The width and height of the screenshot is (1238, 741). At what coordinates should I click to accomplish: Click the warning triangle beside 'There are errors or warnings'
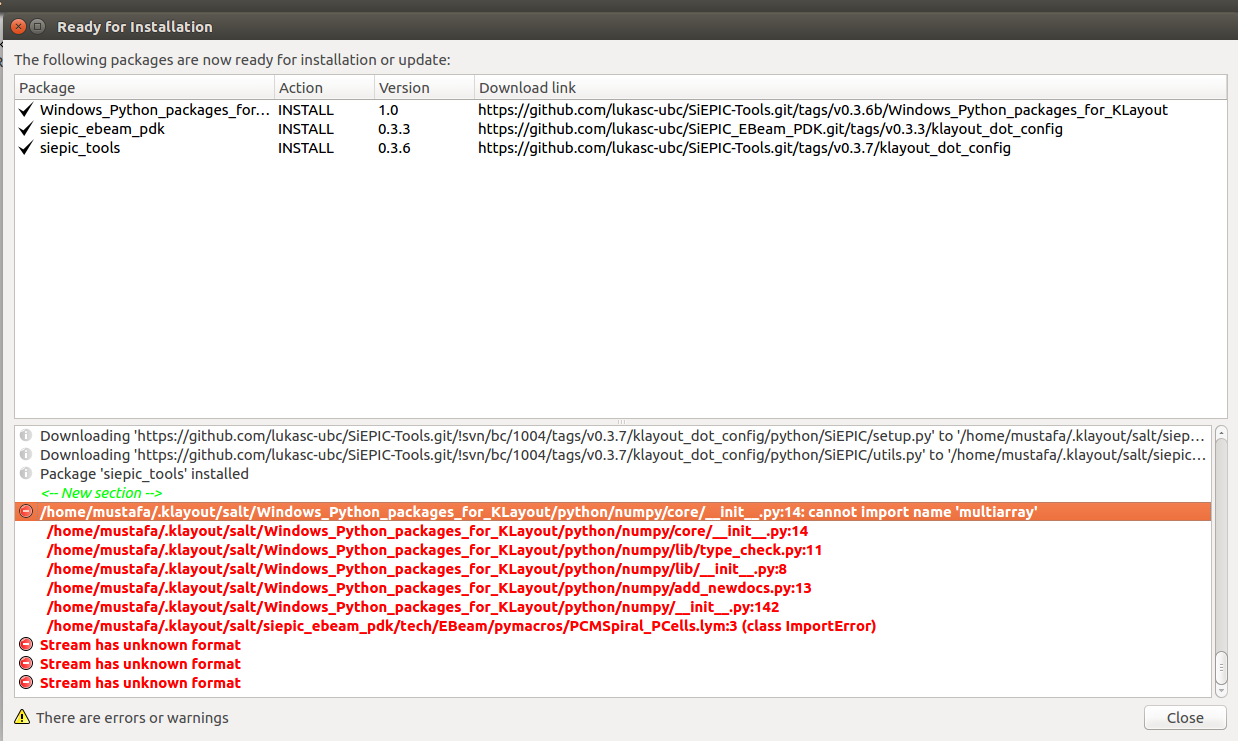[21, 717]
